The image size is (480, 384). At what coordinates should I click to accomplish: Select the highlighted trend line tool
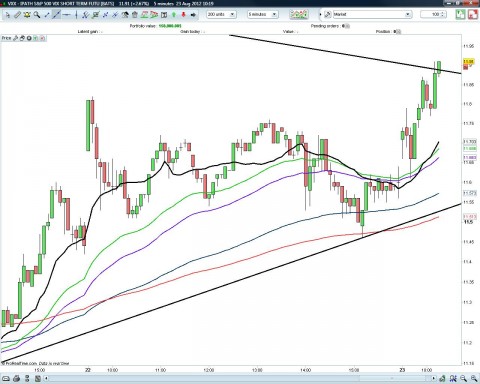[56, 15]
